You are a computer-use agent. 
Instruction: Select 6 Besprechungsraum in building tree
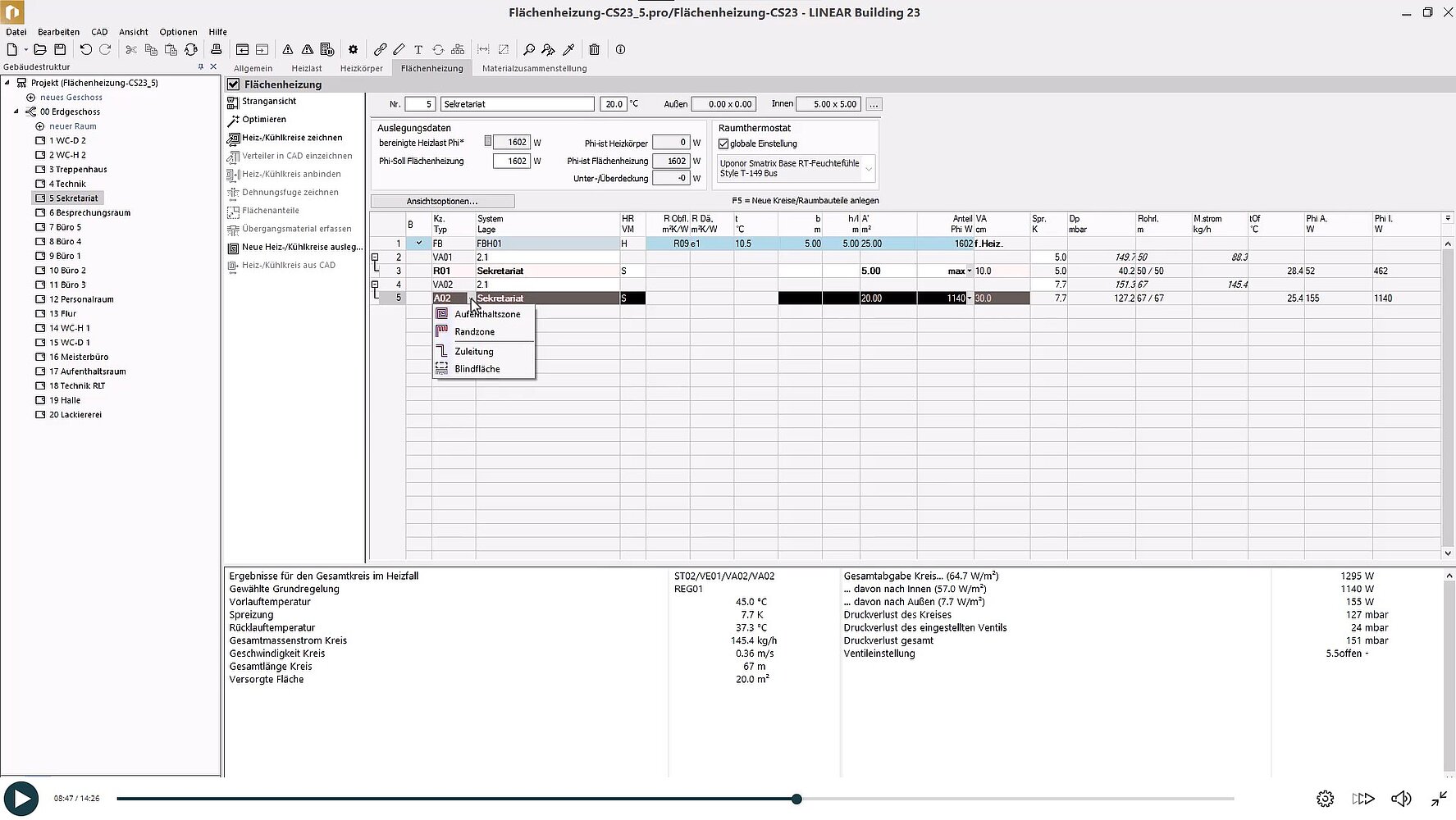click(x=89, y=213)
